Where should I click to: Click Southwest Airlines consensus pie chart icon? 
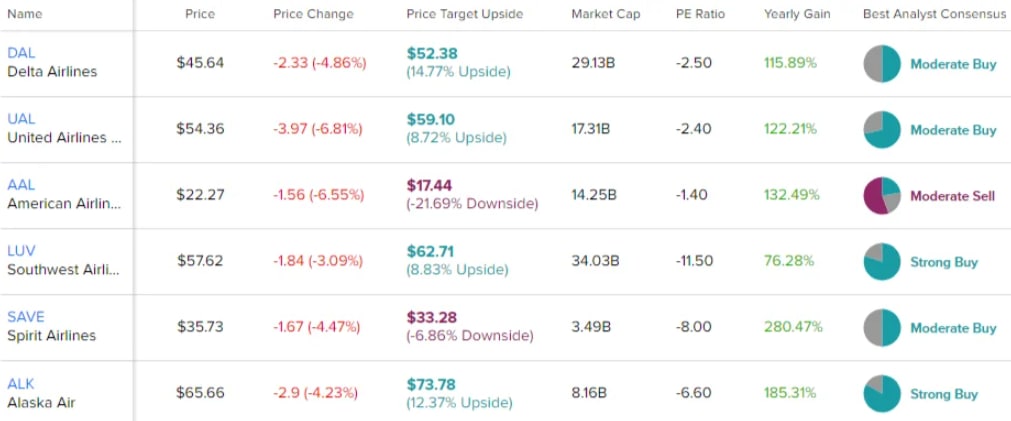(882, 262)
